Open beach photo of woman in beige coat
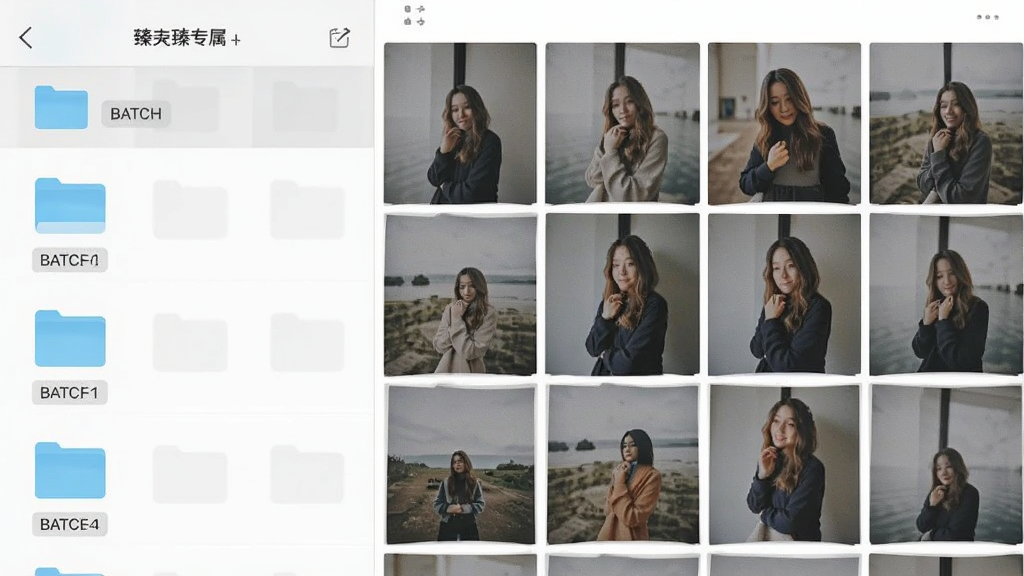 460,295
